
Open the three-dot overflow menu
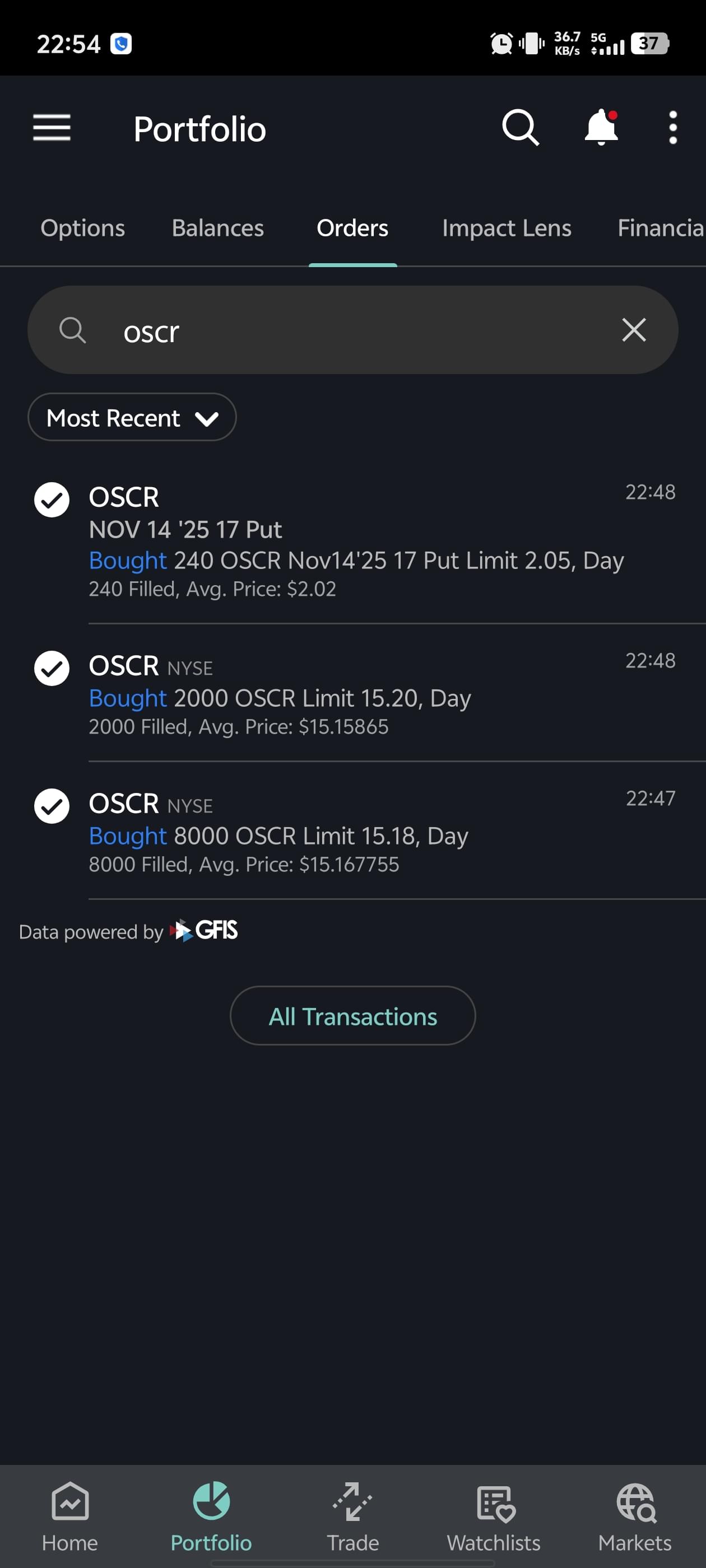click(672, 128)
